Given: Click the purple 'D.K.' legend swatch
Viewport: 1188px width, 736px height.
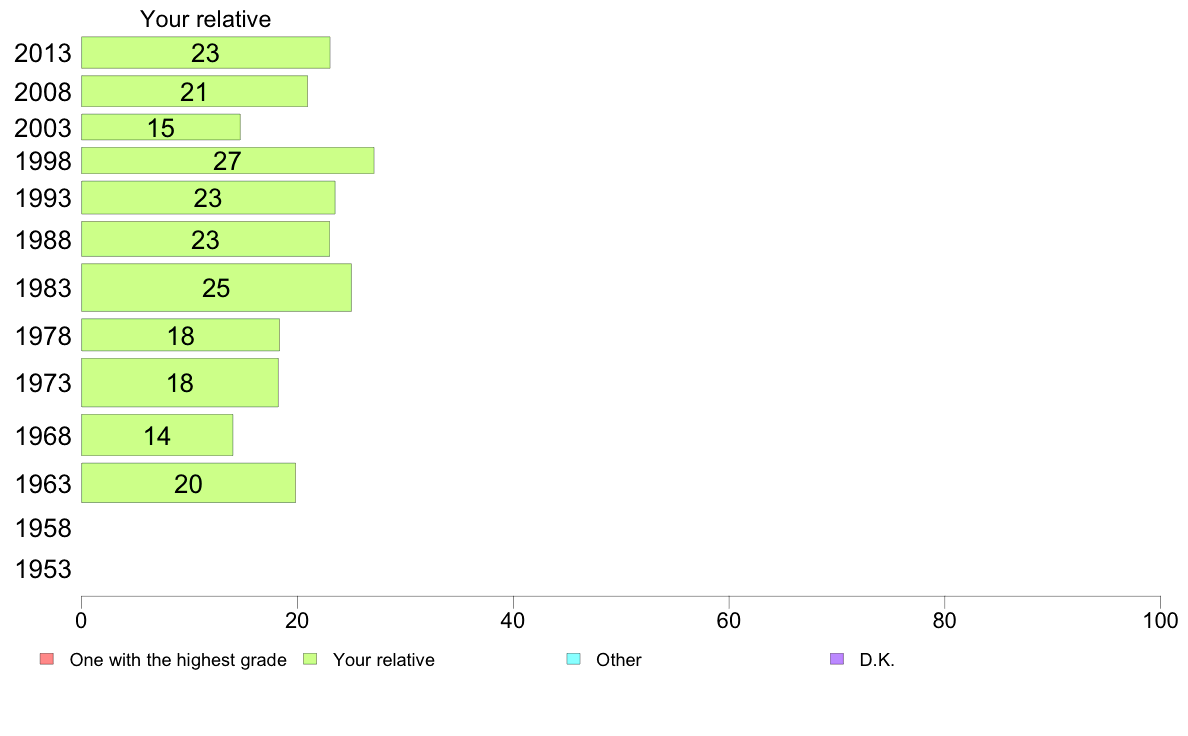Looking at the screenshot, I should (x=836, y=659).
